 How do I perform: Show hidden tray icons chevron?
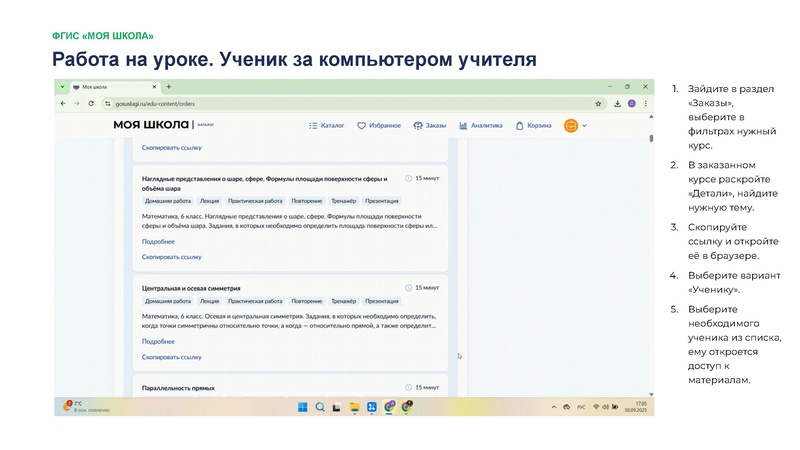tap(554, 407)
